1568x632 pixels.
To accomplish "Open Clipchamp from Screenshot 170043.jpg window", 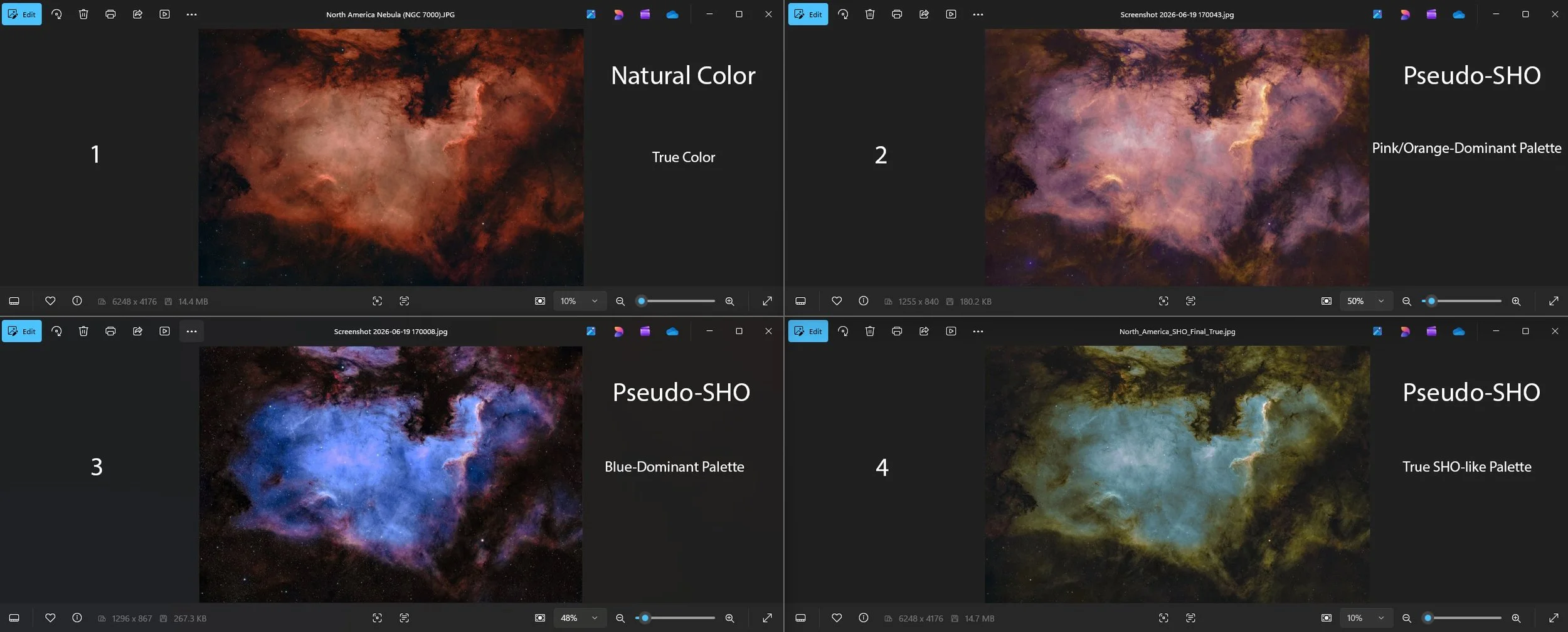I will point(1431,14).
